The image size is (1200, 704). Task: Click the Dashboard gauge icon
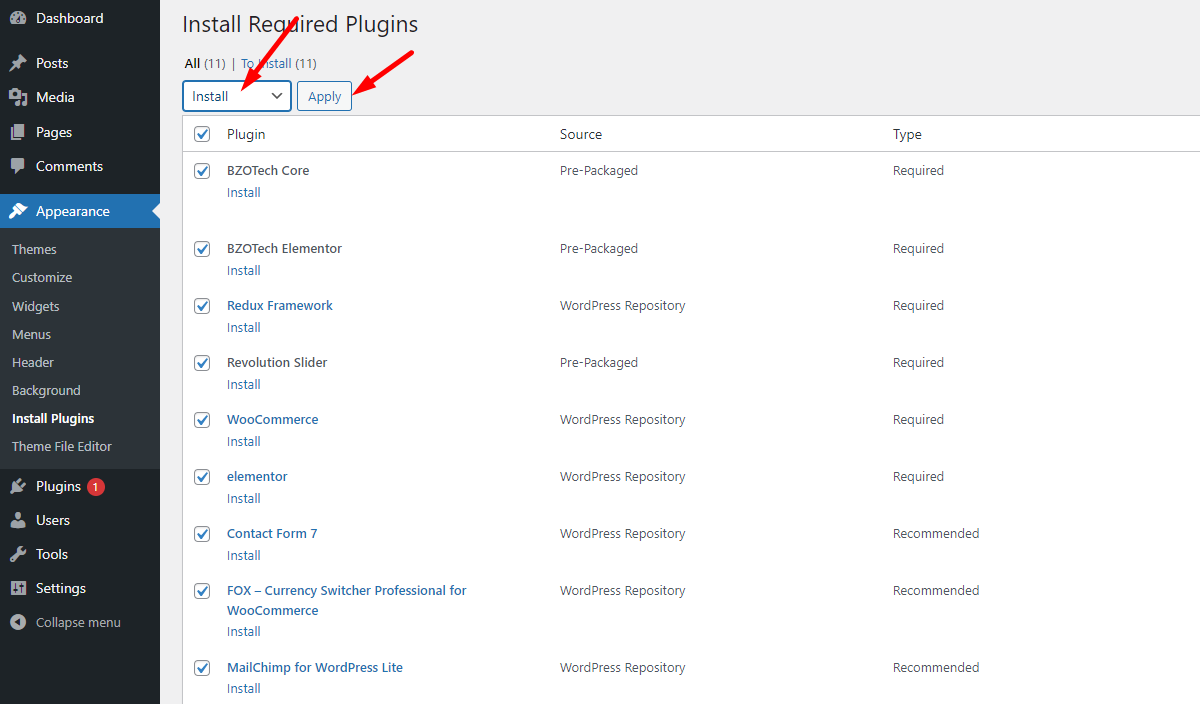(x=18, y=18)
